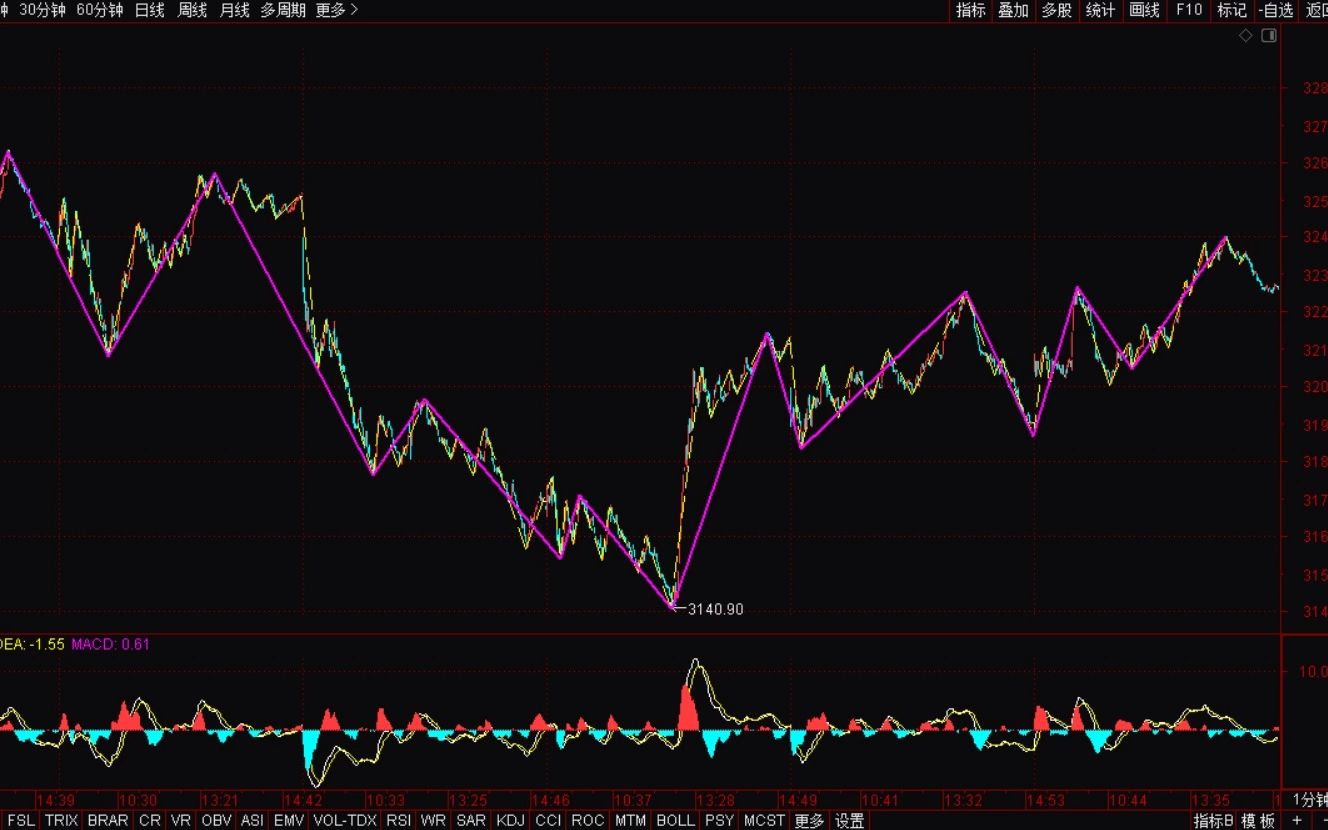Screen dimensions: 1328x830
Task: Select the 月线 monthly chart period
Action: tap(234, 10)
